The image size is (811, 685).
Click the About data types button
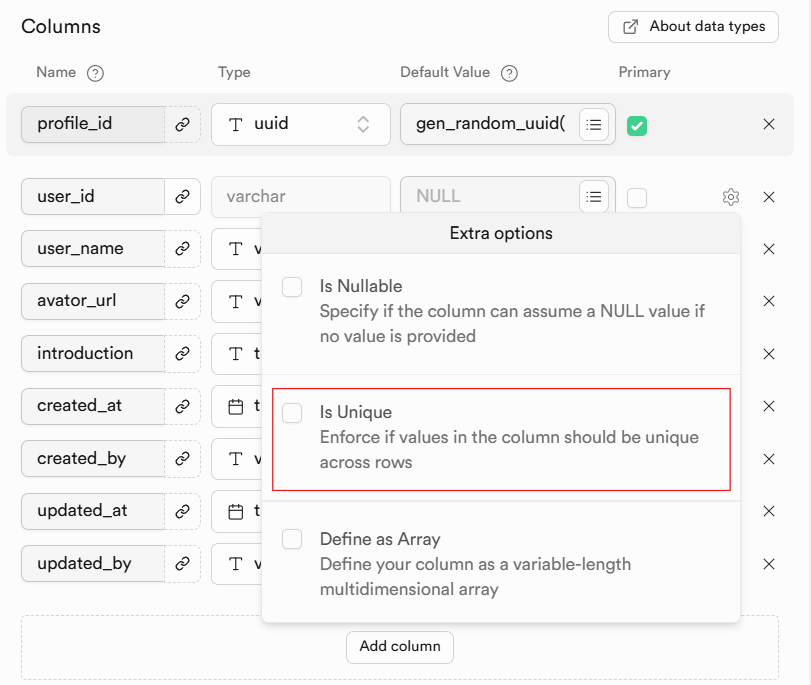[x=693, y=27]
